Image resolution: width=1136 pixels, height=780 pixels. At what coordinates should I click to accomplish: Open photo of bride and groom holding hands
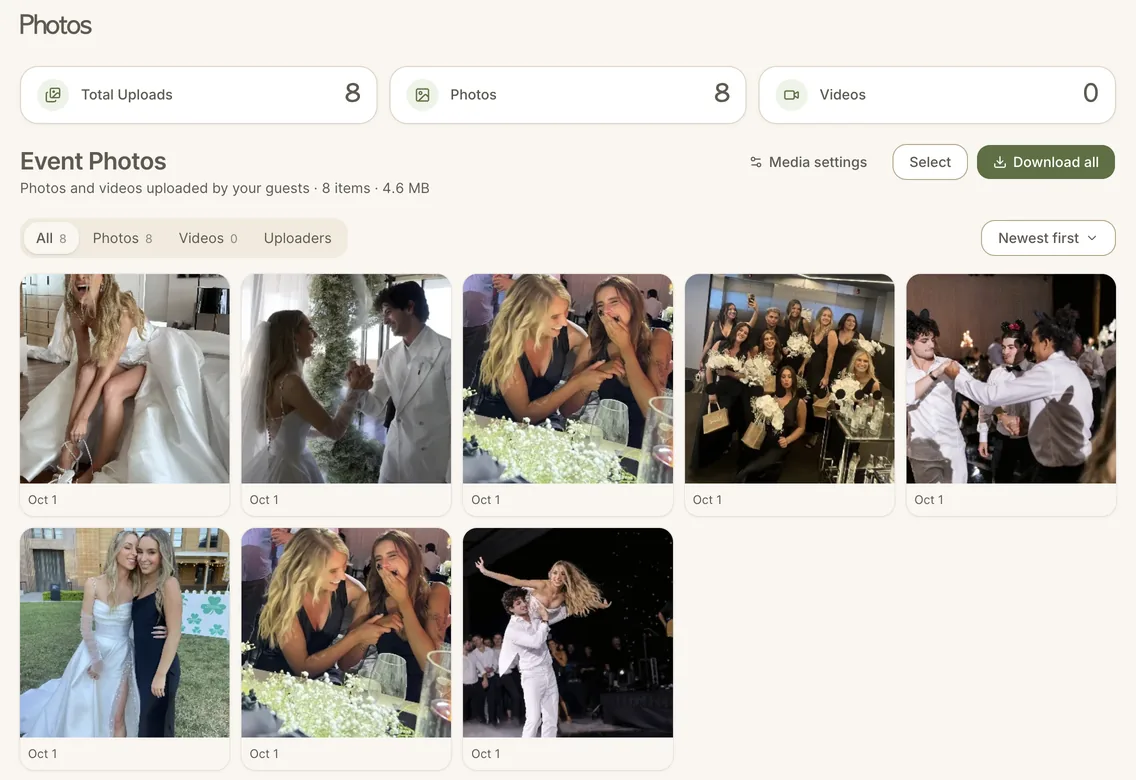[x=346, y=379]
